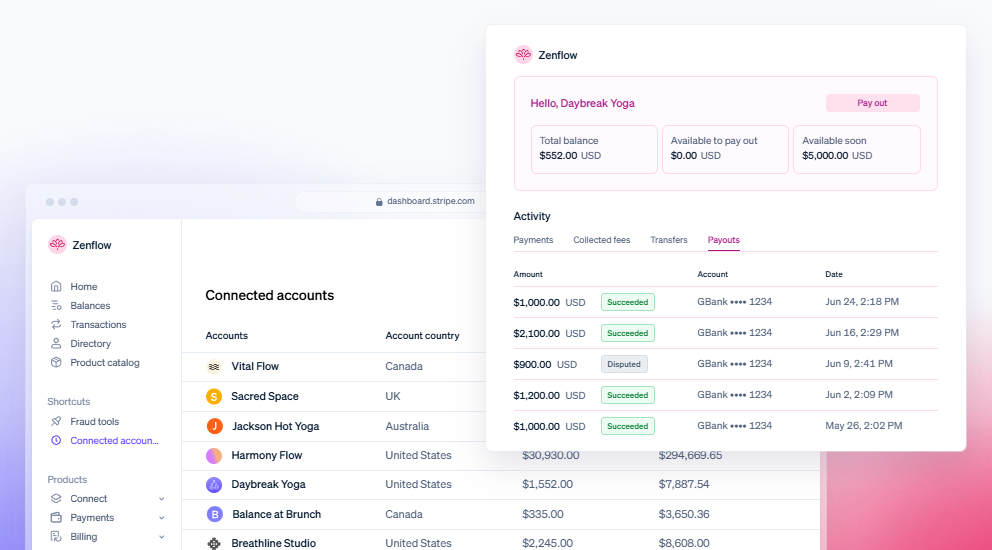Viewport: 992px width, 550px height.
Task: Click the Jackson Hot Yoga orange avatar
Action: click(x=214, y=426)
